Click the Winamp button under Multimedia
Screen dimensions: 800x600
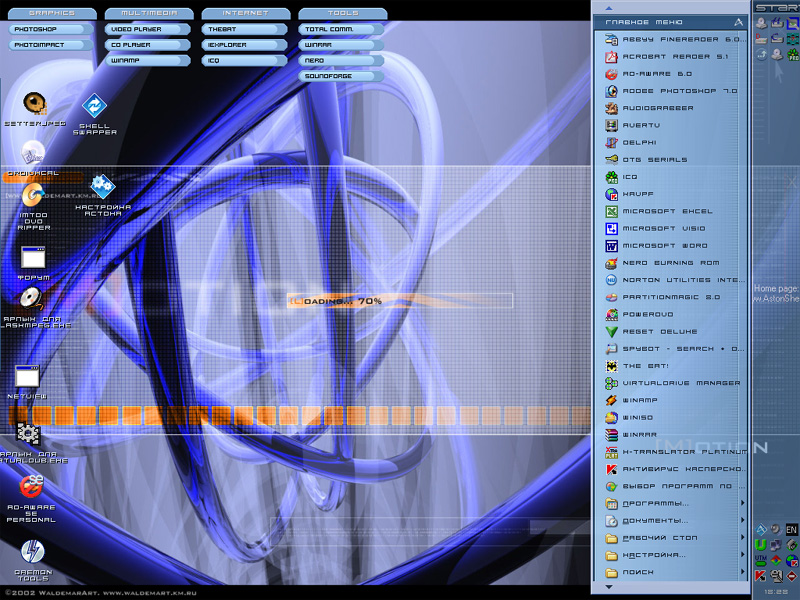[x=147, y=61]
